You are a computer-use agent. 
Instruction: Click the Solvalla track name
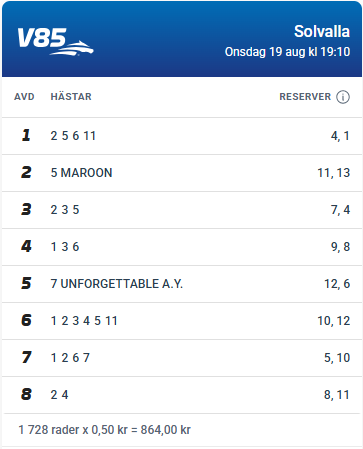pos(322,32)
